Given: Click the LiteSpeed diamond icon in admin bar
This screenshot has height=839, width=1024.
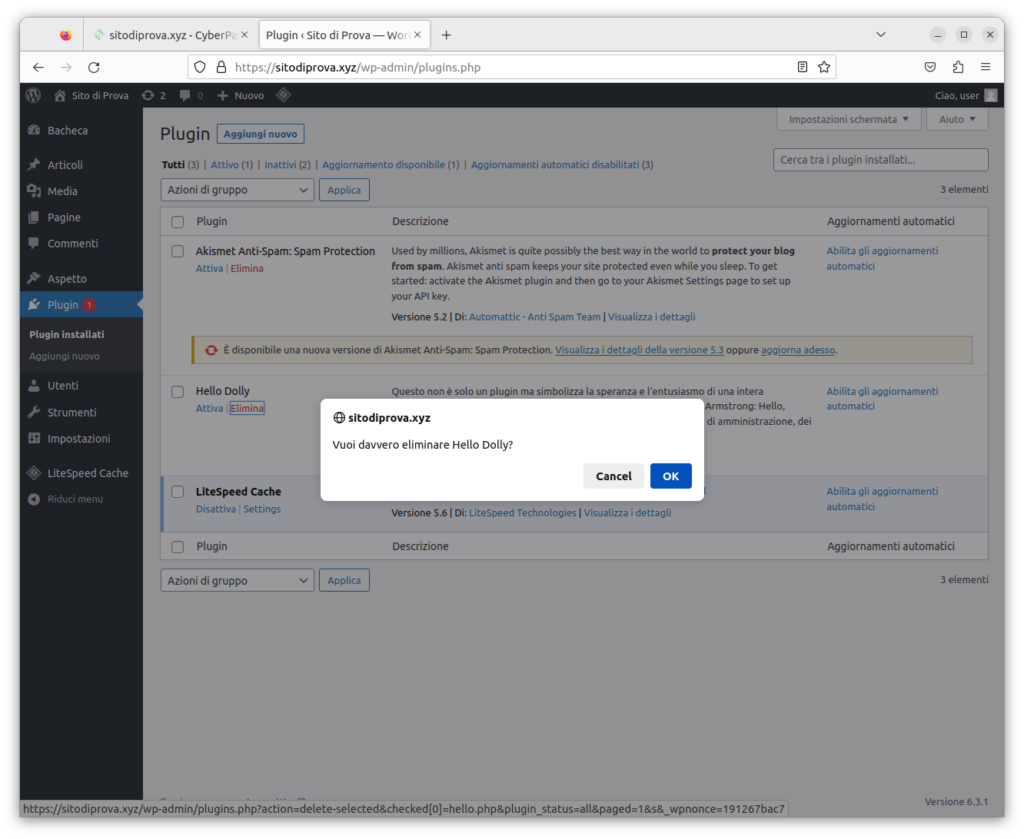Looking at the screenshot, I should 283,95.
